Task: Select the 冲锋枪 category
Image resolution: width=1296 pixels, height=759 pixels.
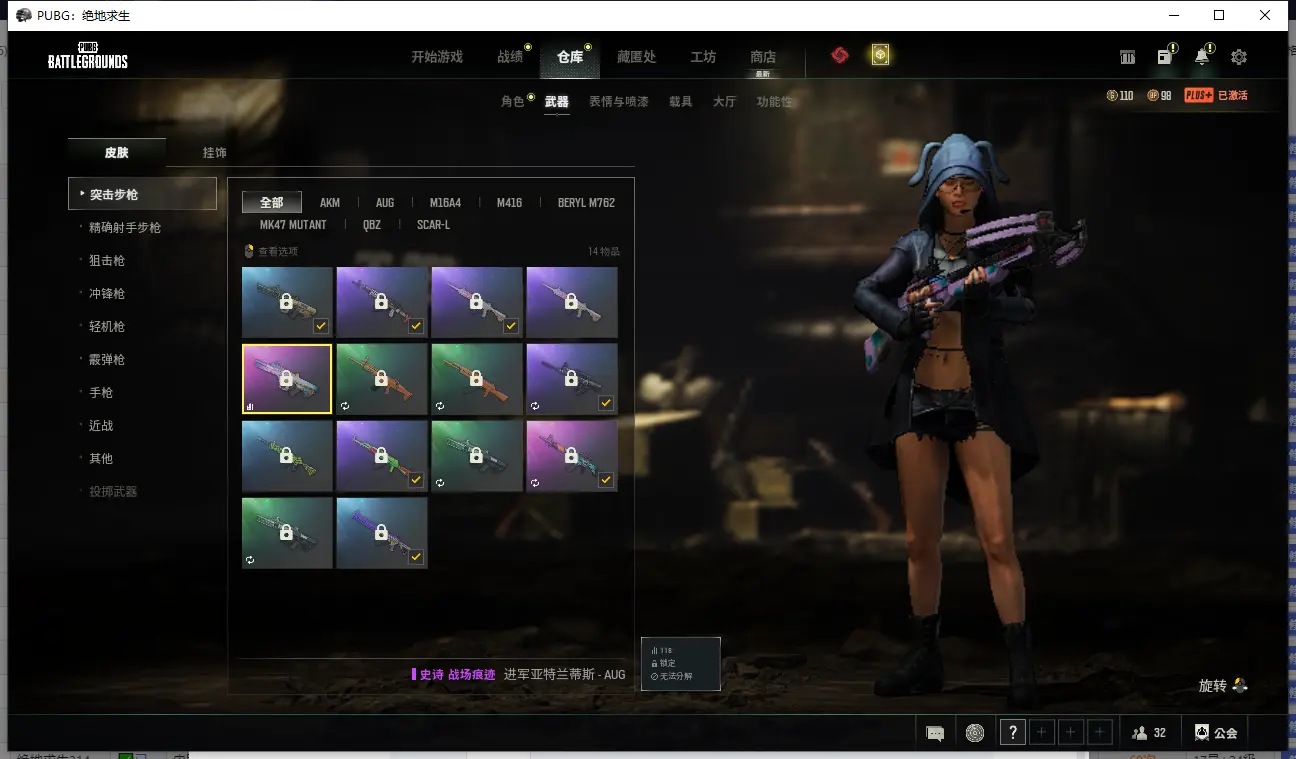Action: click(x=107, y=294)
